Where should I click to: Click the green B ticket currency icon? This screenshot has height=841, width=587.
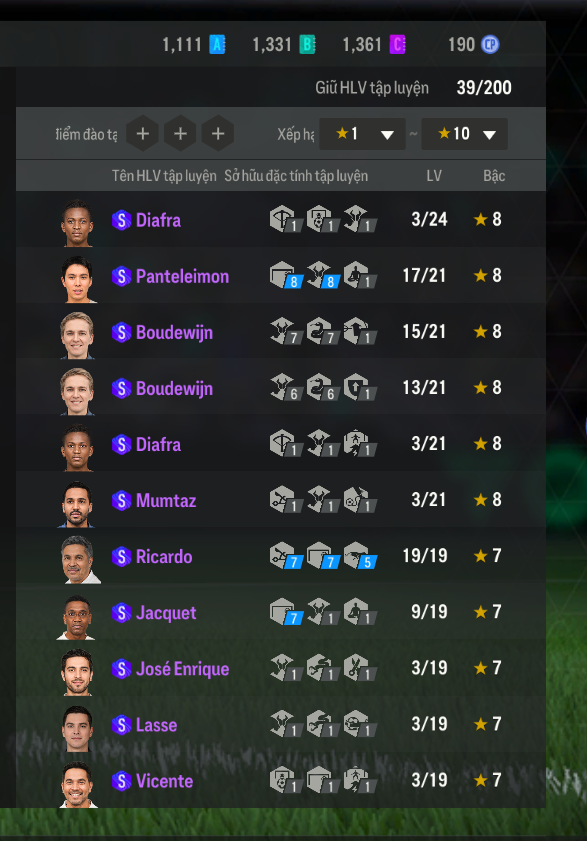tap(307, 45)
